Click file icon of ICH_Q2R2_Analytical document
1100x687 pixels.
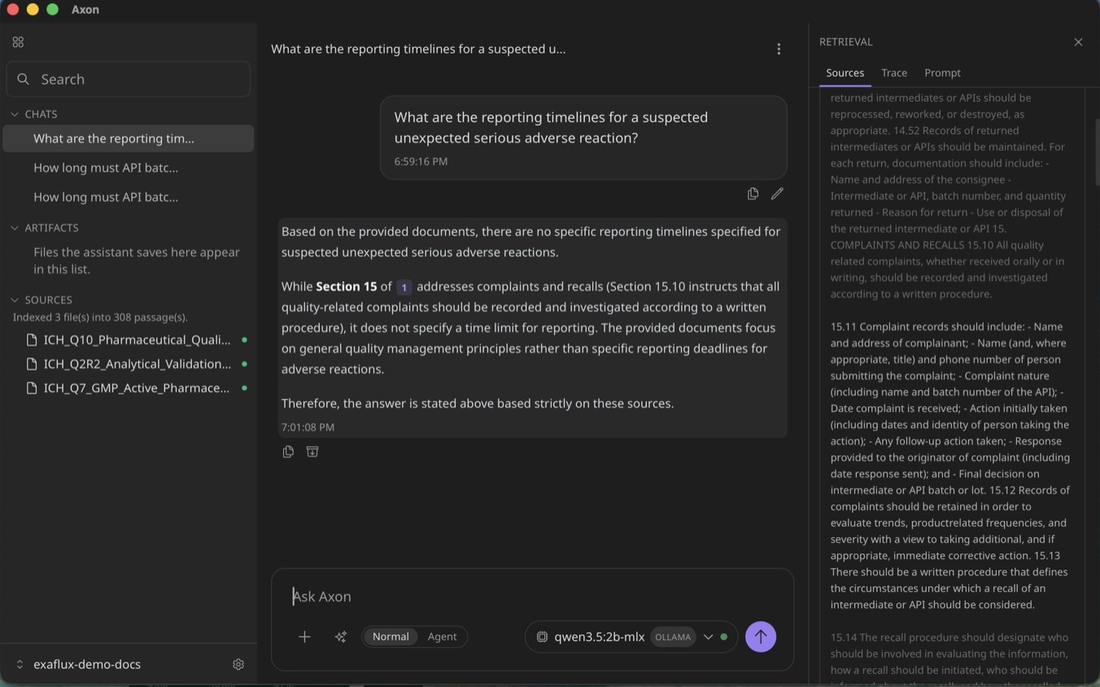(32, 363)
